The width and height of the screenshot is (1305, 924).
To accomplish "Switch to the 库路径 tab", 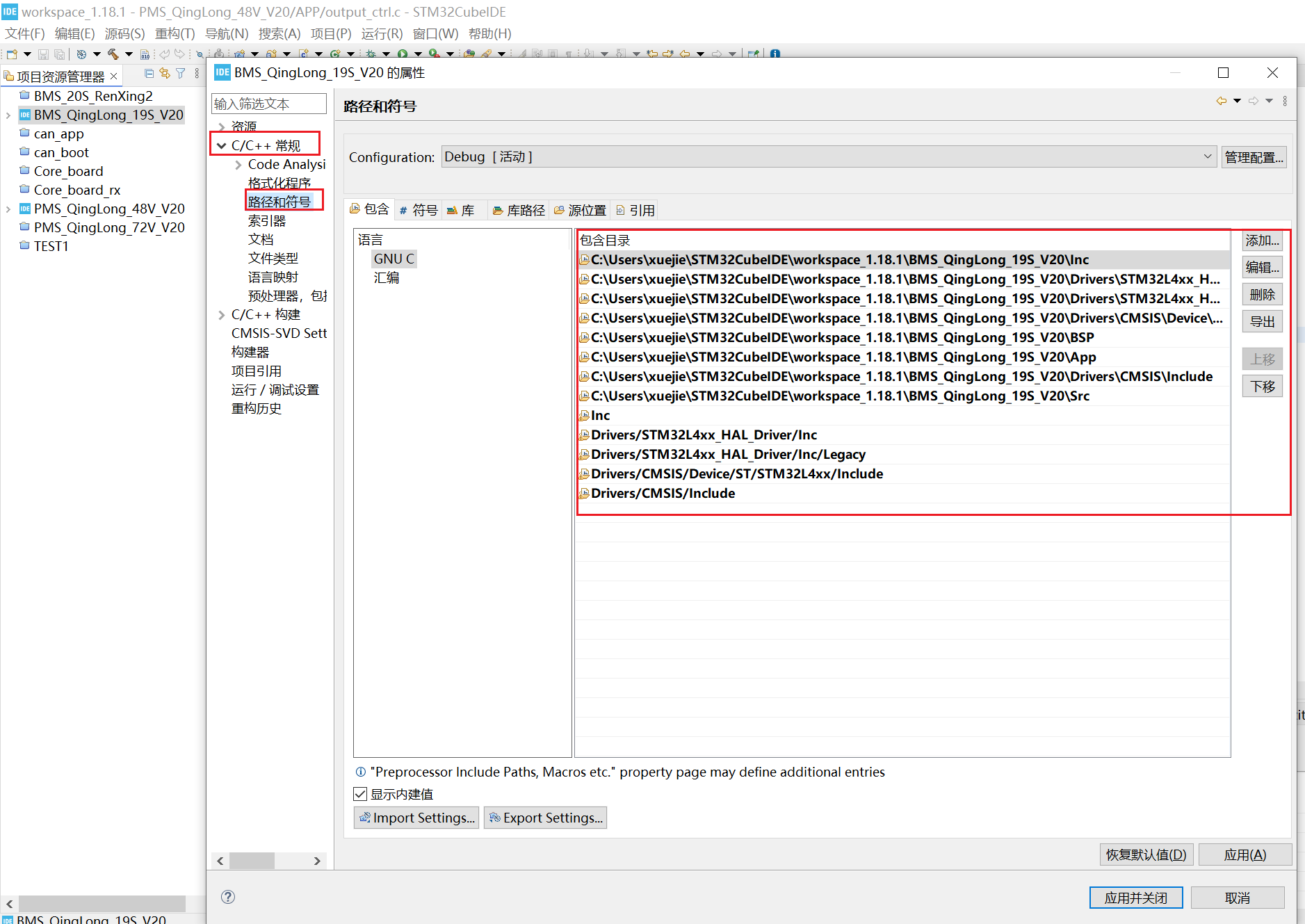I will tap(519, 210).
